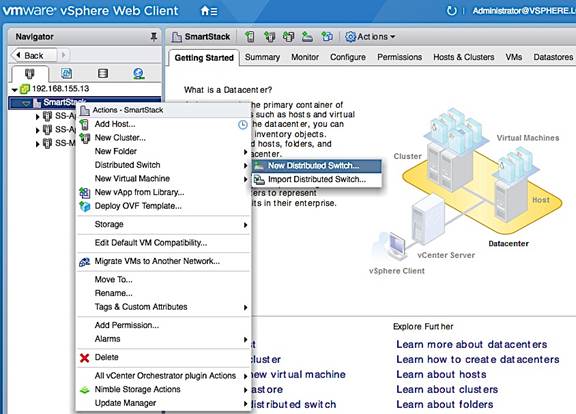
Task: Click the Add Host toolbar icon
Action: coord(250,37)
